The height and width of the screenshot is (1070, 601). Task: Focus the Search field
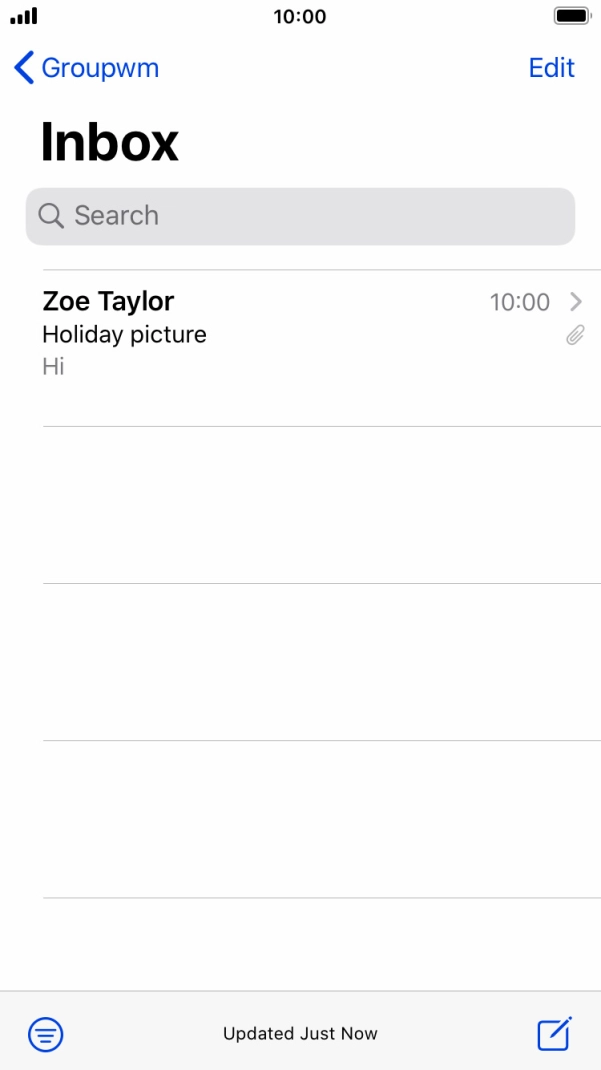tap(300, 216)
